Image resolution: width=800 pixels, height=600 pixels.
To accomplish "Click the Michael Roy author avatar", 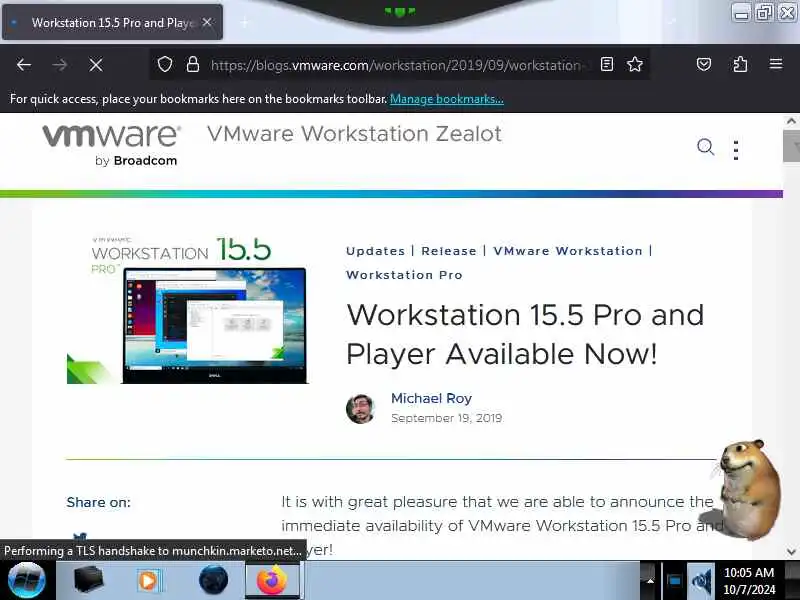I will [x=360, y=409].
